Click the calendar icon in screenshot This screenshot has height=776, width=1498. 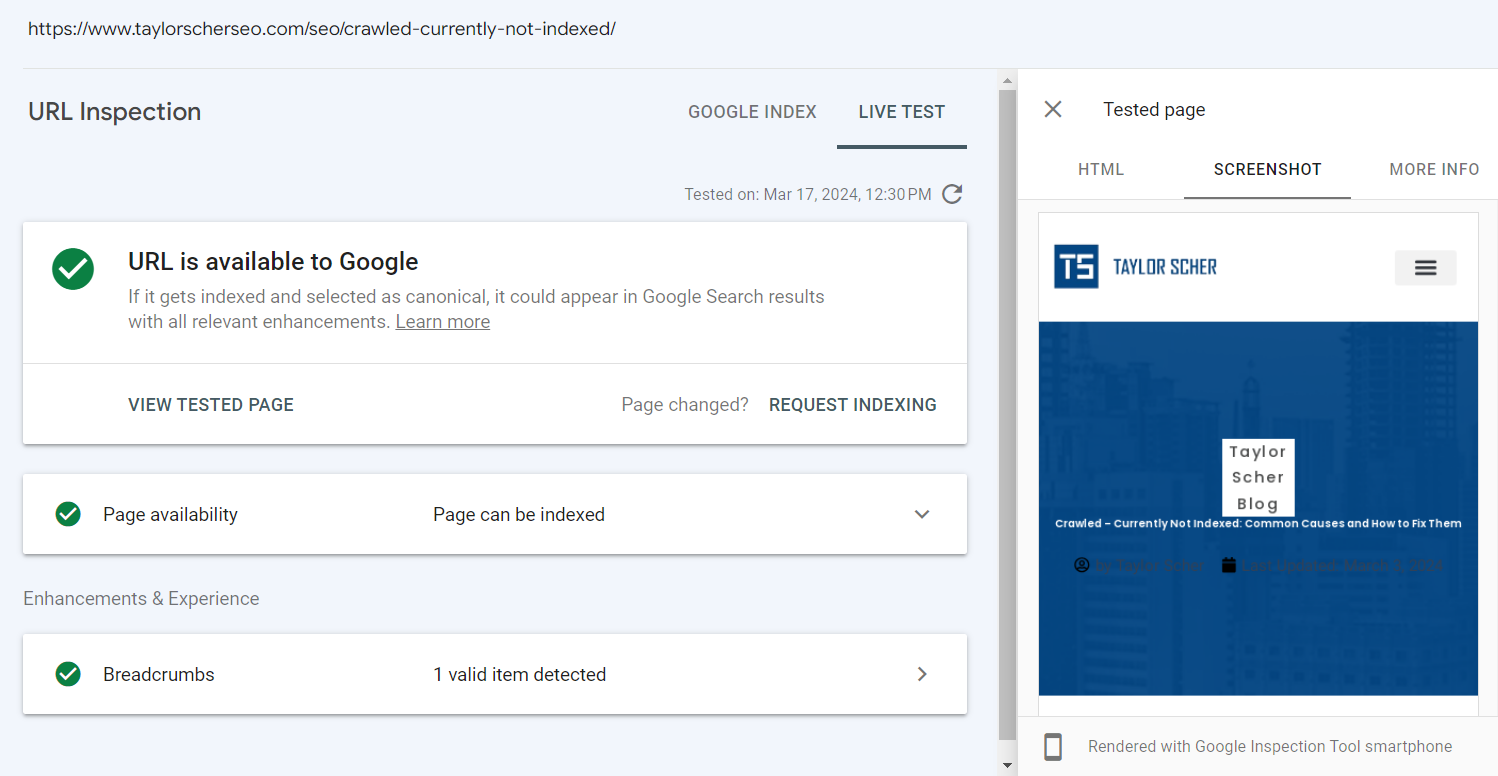click(x=1229, y=565)
